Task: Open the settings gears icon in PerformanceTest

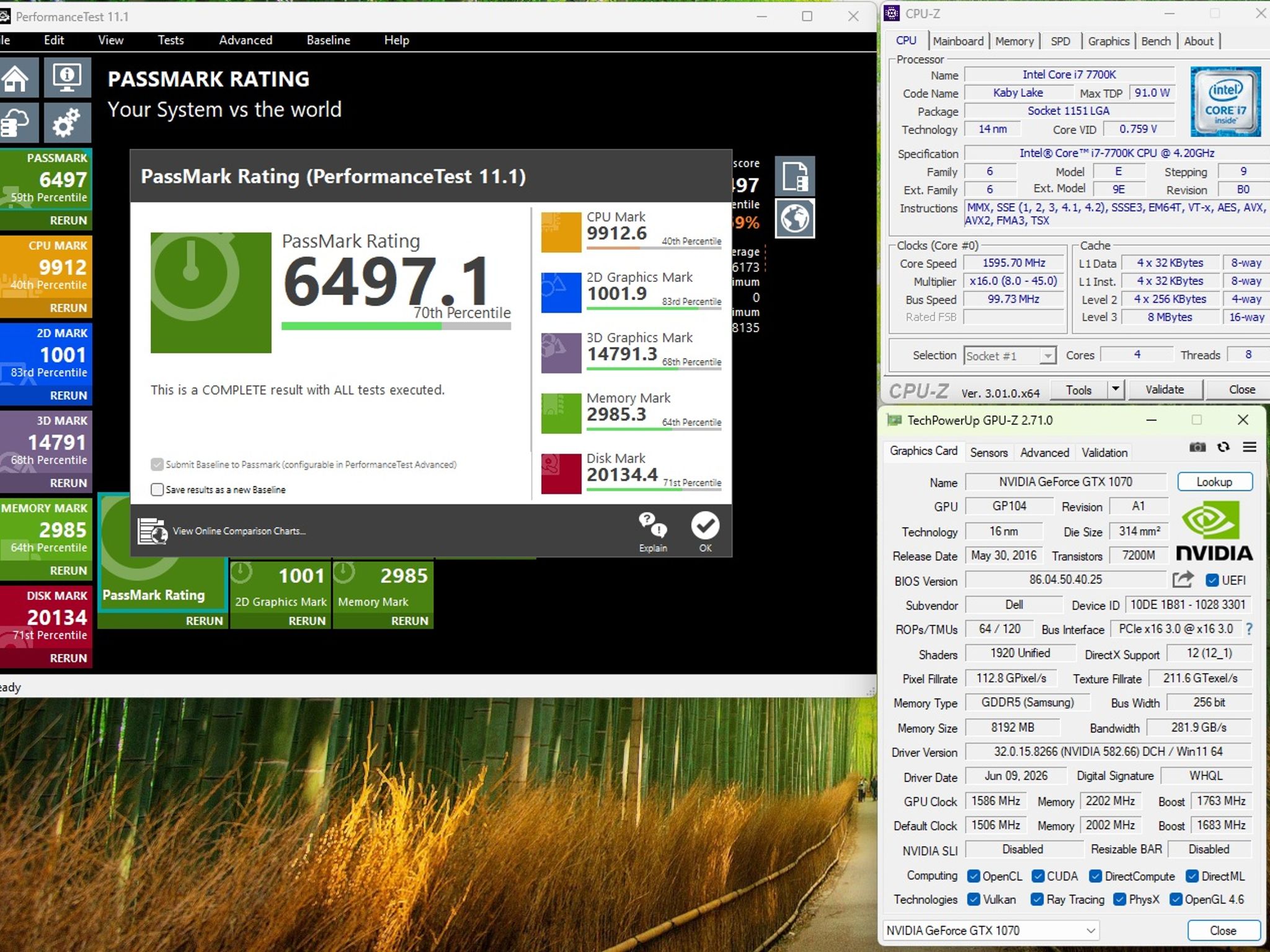Action: point(68,123)
